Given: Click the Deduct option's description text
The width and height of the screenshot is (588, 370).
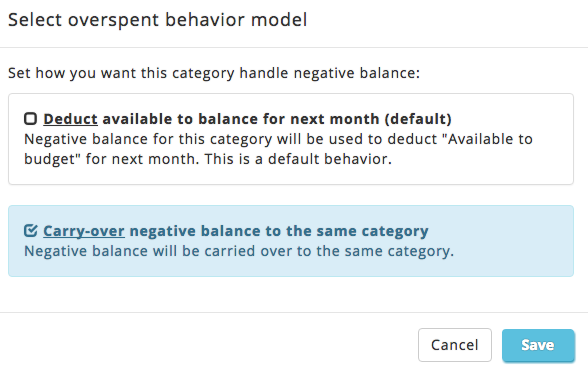Looking at the screenshot, I should click(x=278, y=149).
